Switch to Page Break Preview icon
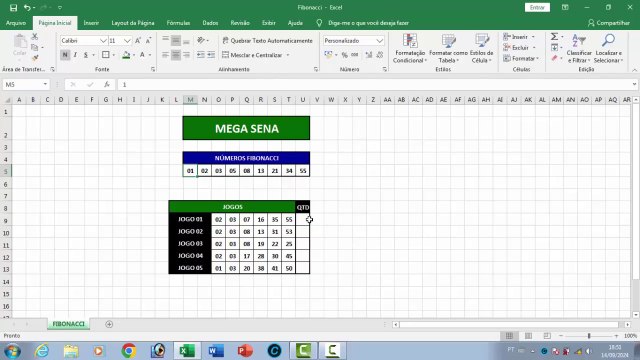This screenshot has height=360, width=640. pyautogui.click(x=547, y=336)
